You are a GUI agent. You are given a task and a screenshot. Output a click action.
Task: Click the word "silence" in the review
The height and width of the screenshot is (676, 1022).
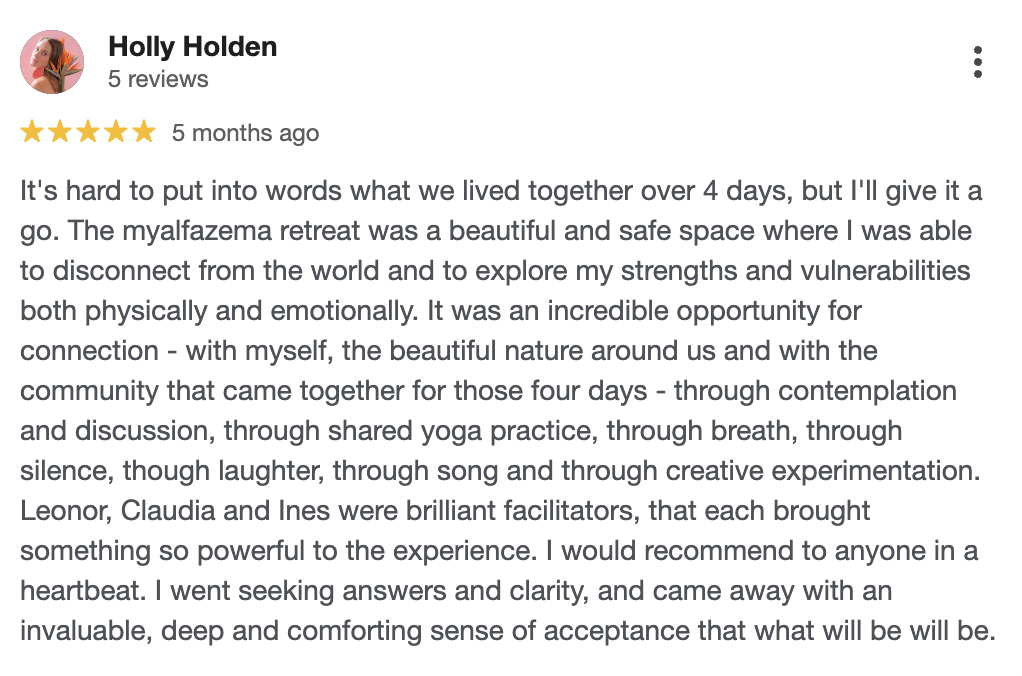59,471
